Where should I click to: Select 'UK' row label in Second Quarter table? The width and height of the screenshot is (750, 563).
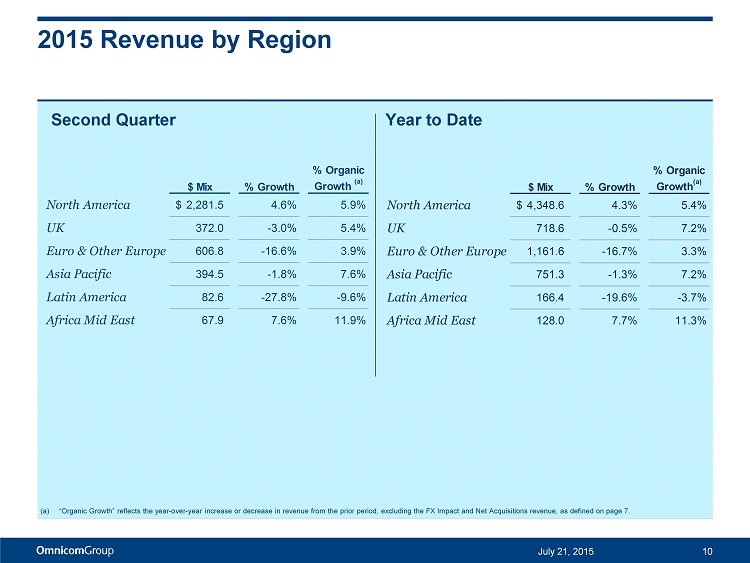point(55,228)
